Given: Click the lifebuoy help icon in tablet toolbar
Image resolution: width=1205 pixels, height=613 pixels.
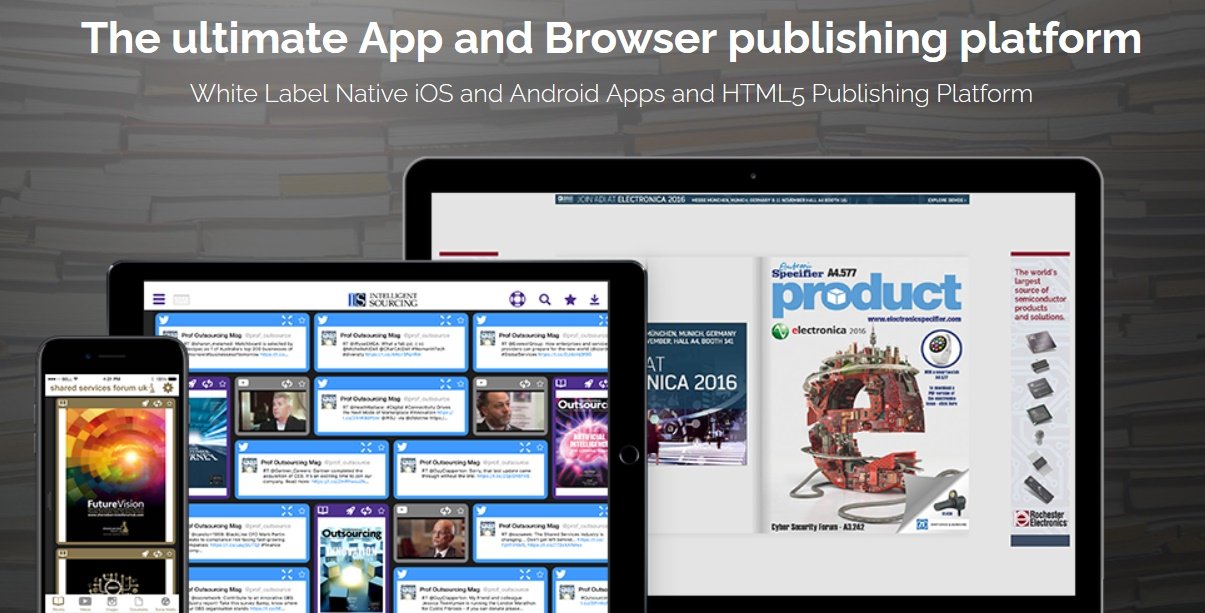Looking at the screenshot, I should point(517,299).
